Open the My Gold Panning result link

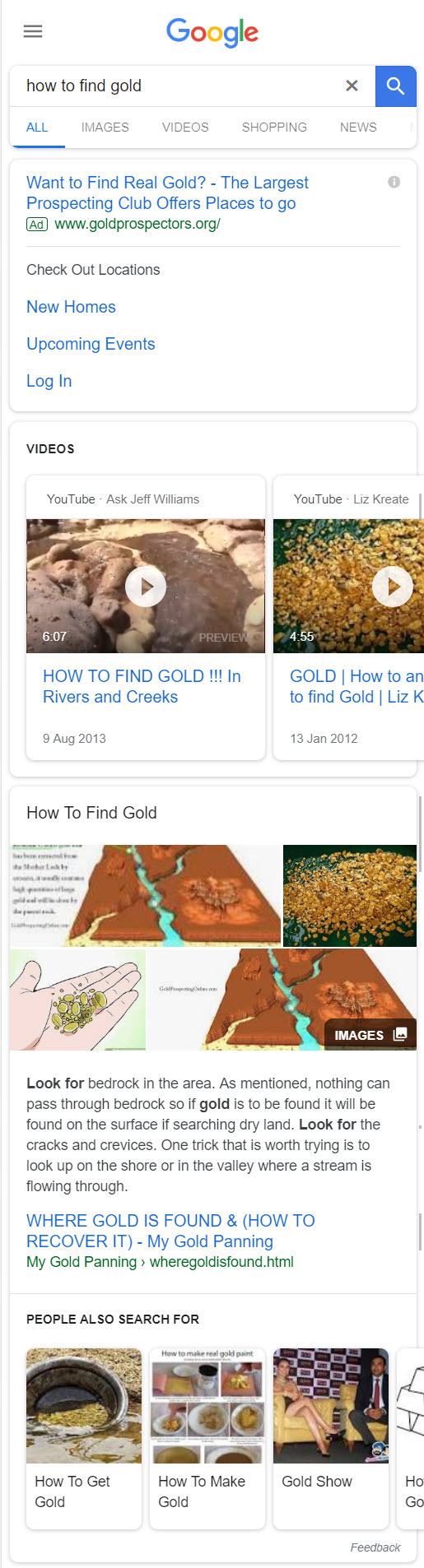[x=170, y=1231]
